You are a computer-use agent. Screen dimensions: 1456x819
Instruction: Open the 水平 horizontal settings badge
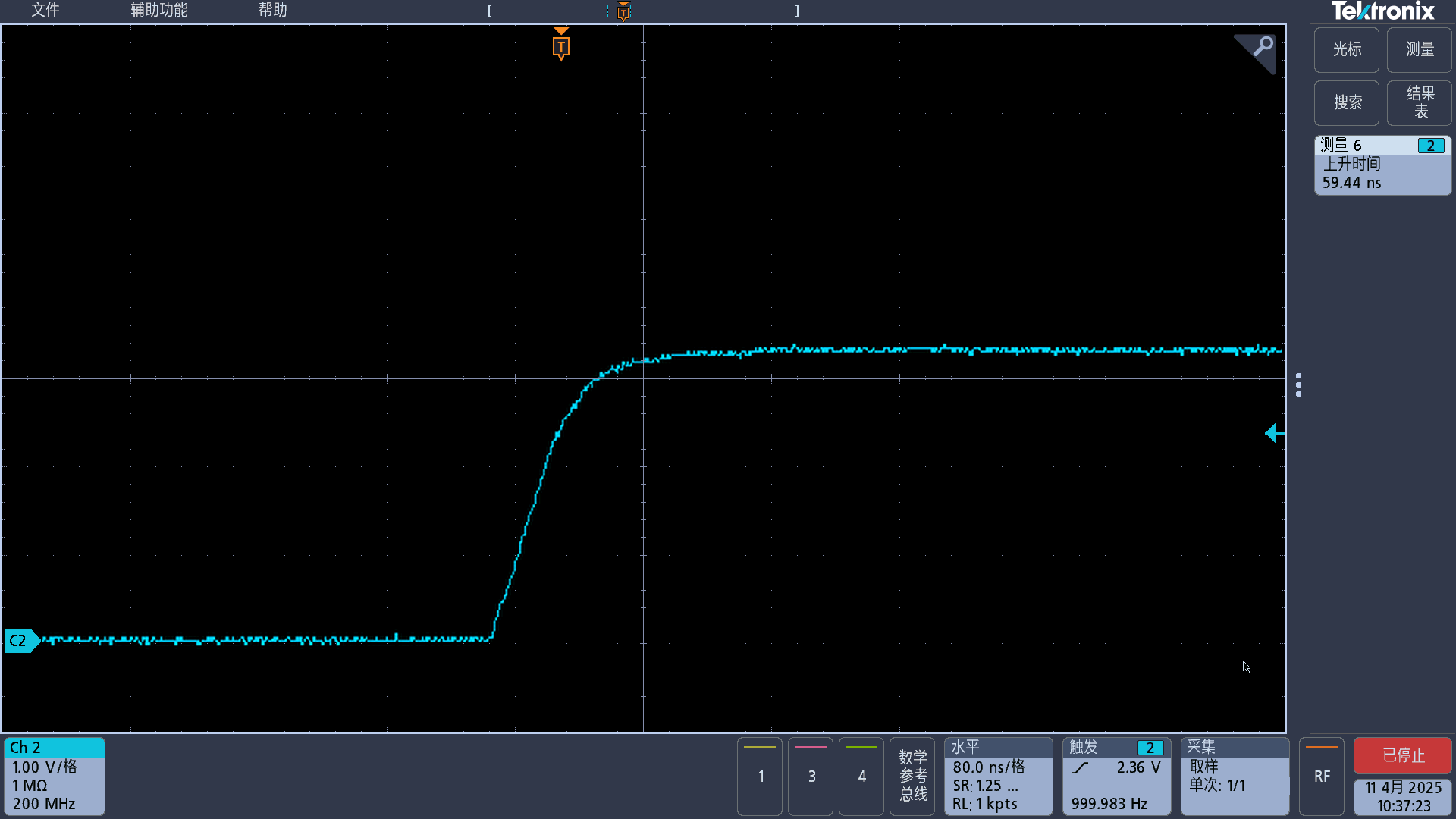pos(997,776)
